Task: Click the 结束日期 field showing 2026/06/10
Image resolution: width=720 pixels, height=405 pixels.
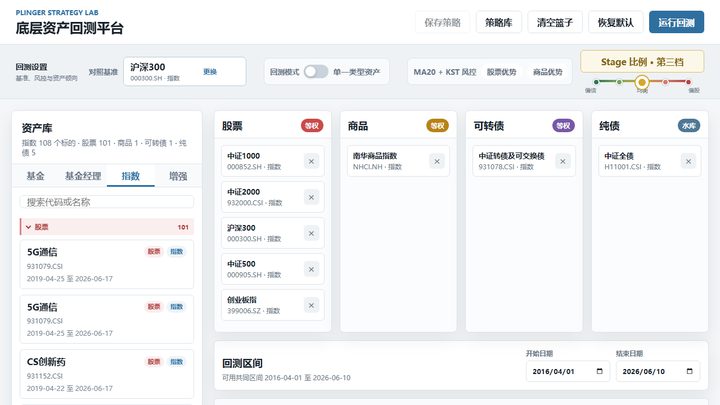Action: [x=658, y=371]
